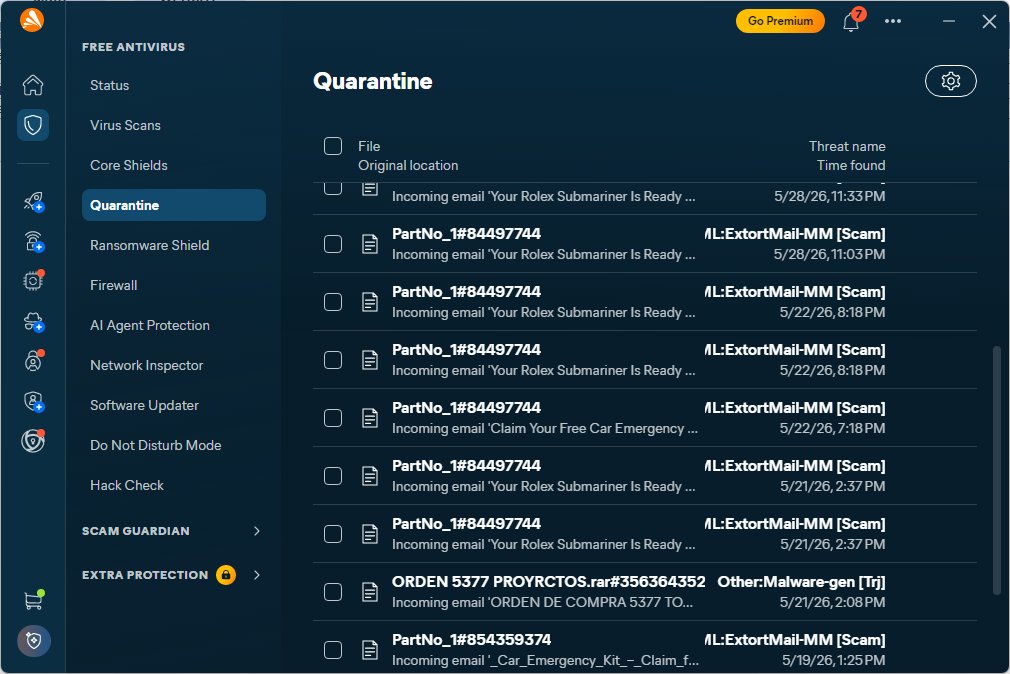This screenshot has height=674, width=1010.
Task: Open Core Shields
Action: coord(174,165)
